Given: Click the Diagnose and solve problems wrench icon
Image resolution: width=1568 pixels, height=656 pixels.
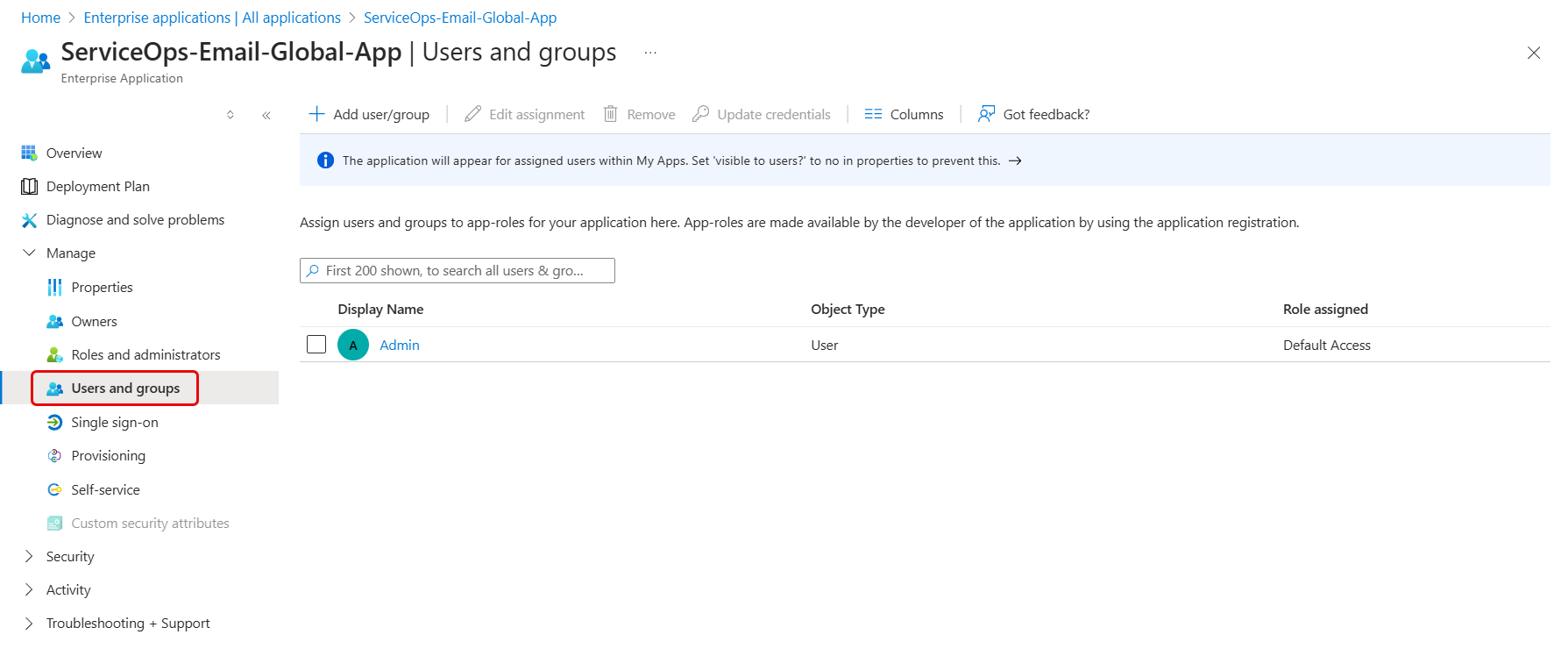Looking at the screenshot, I should click(x=29, y=220).
